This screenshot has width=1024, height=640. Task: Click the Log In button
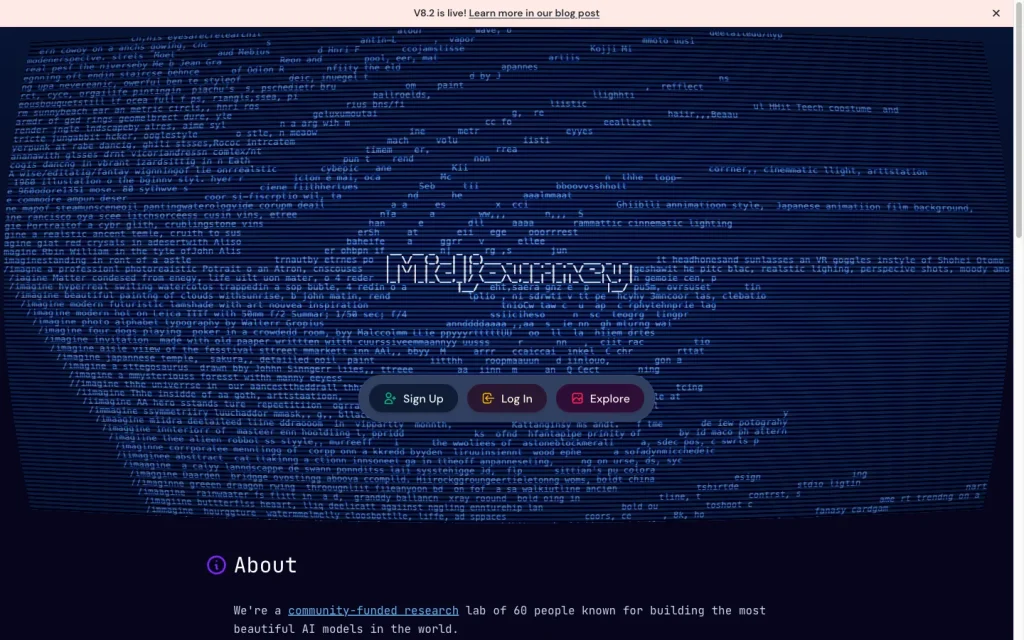(x=507, y=398)
